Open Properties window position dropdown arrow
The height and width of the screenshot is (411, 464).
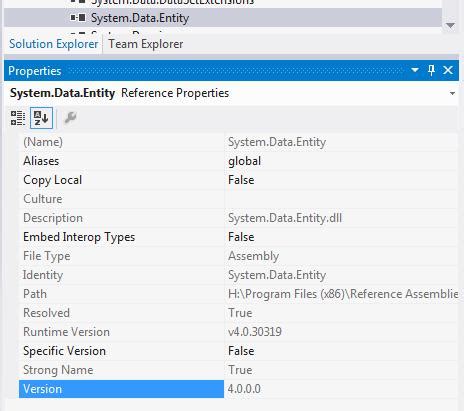click(415, 70)
